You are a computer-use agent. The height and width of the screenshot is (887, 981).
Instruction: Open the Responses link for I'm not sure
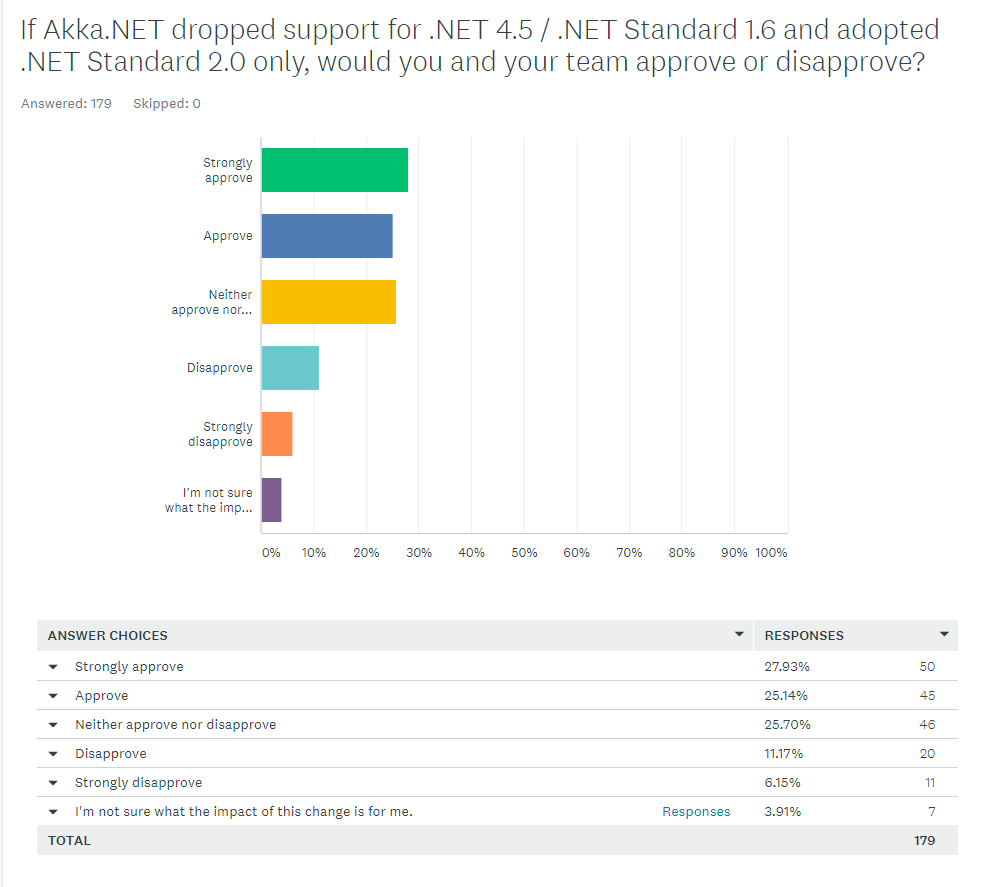(x=696, y=811)
